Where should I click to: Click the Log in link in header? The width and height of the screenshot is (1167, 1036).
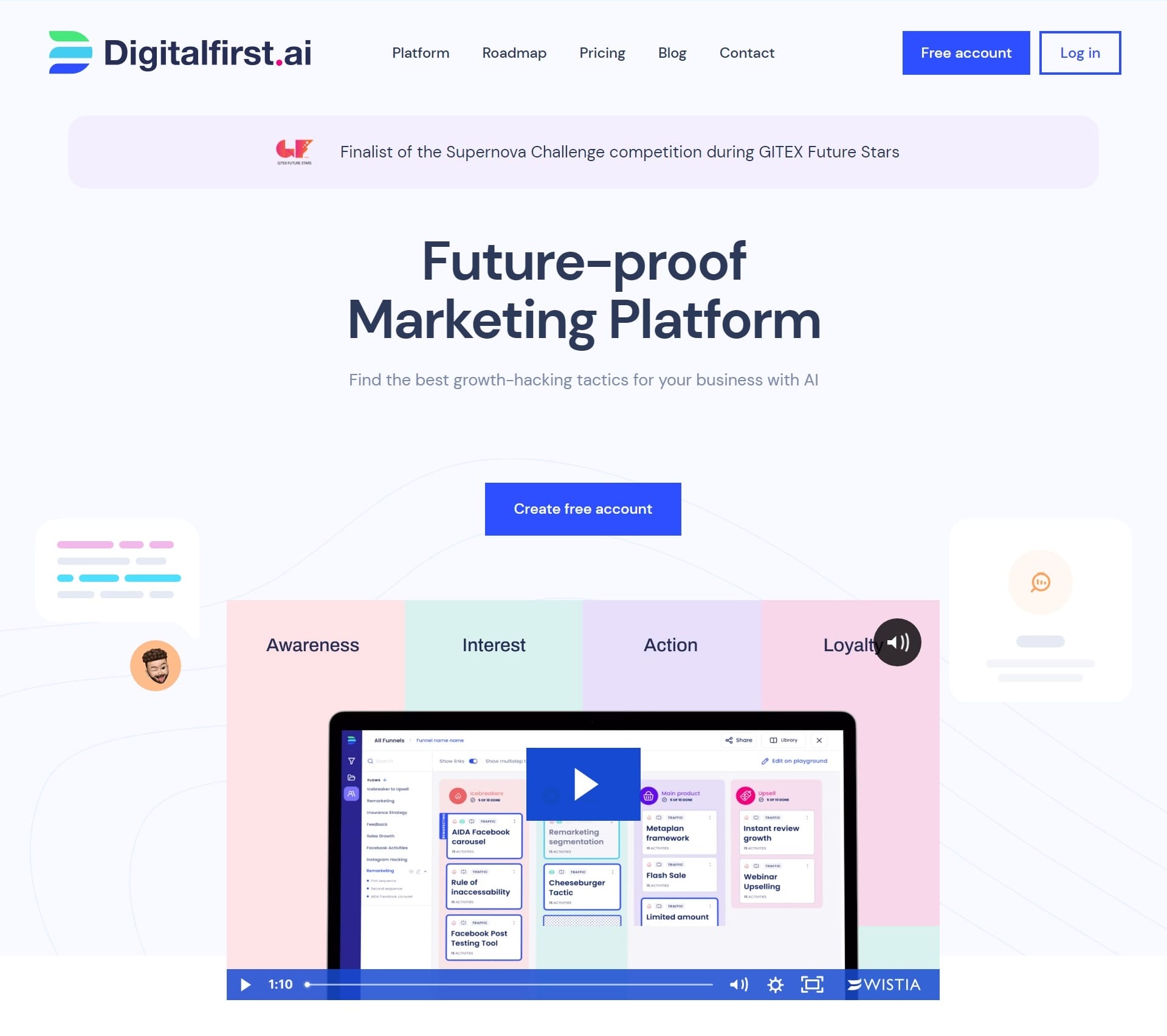1078,53
